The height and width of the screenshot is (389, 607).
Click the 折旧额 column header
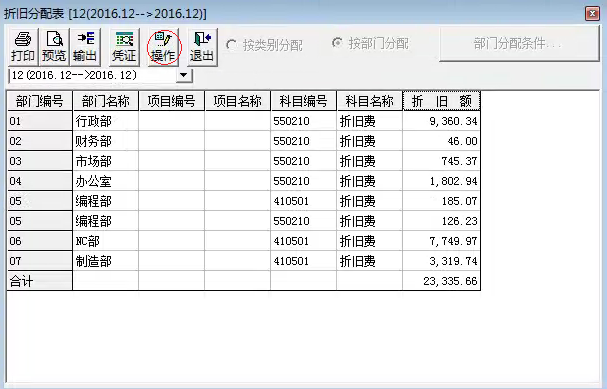442,101
